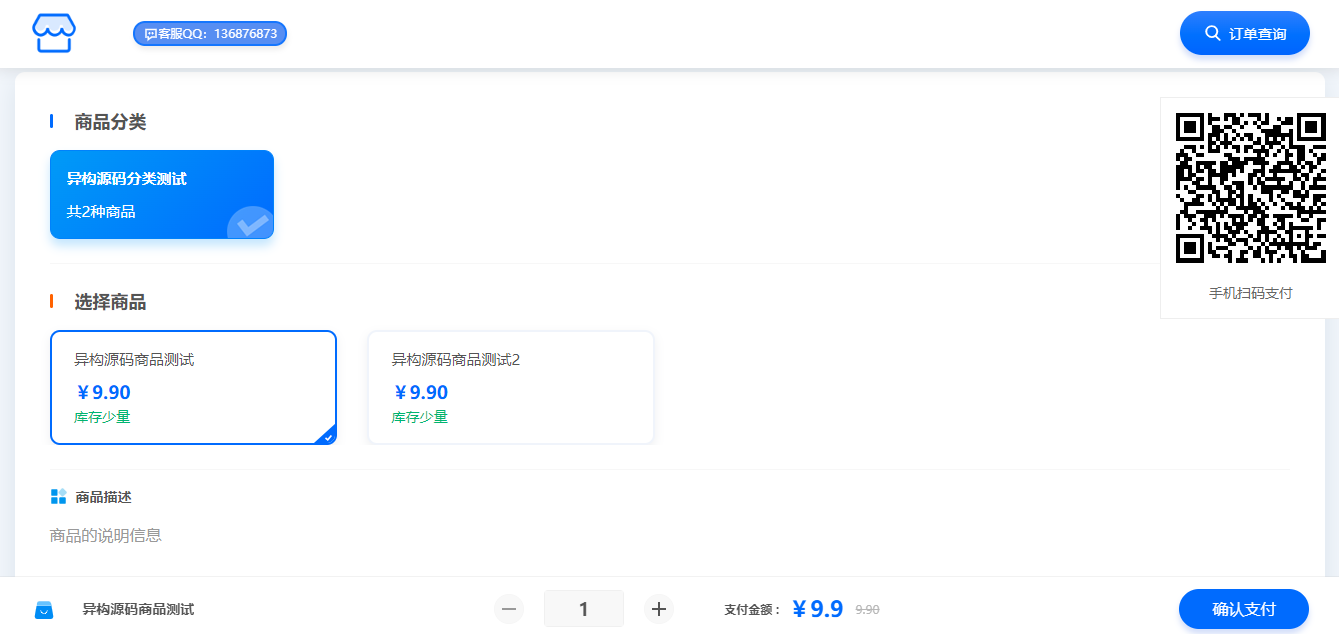
Task: Select the 异构源码分类测试 category card
Action: tap(161, 194)
